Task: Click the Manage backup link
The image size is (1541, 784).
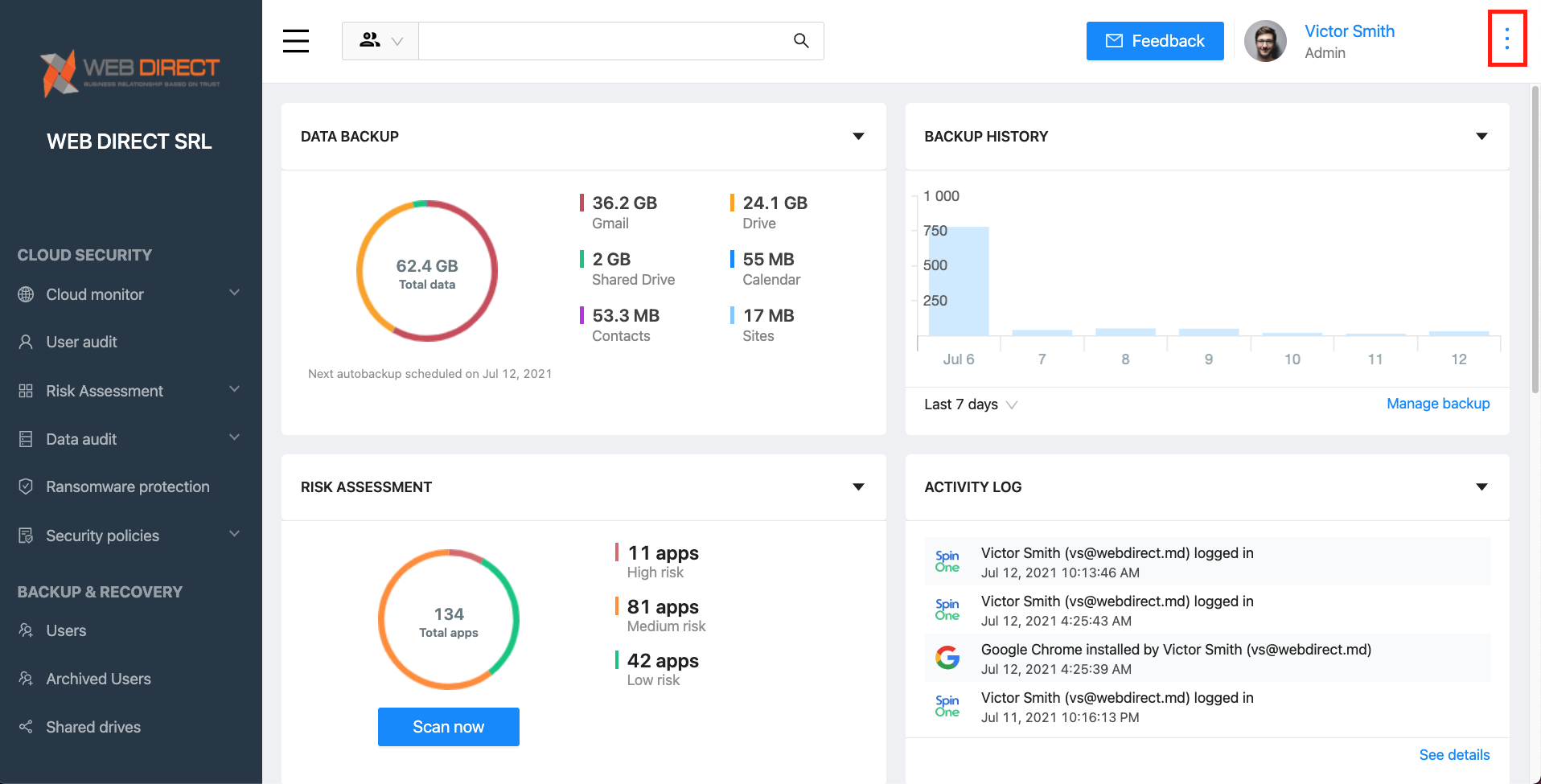Action: (1437, 404)
